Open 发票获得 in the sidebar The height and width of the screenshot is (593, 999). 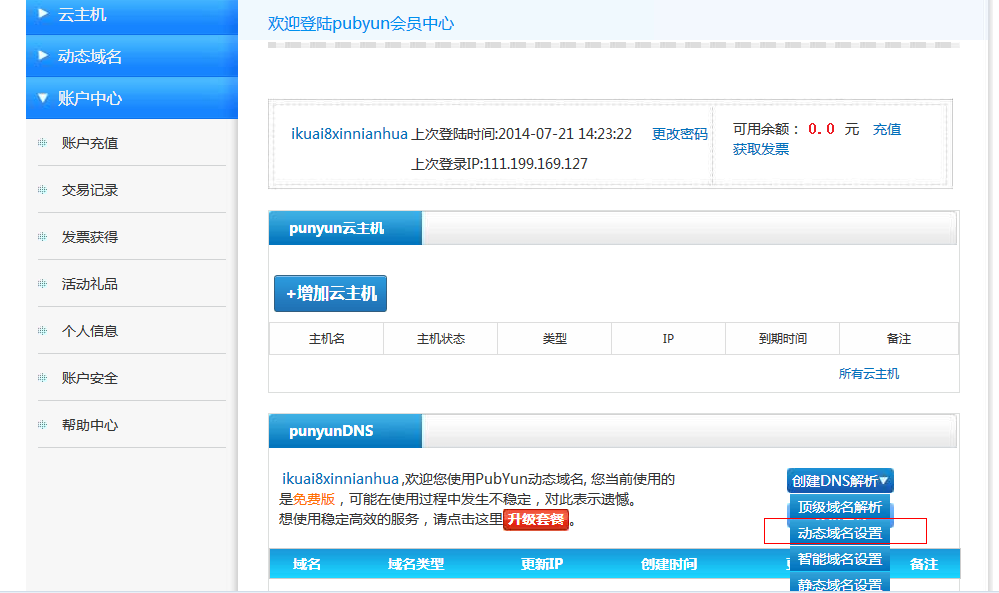(90, 238)
